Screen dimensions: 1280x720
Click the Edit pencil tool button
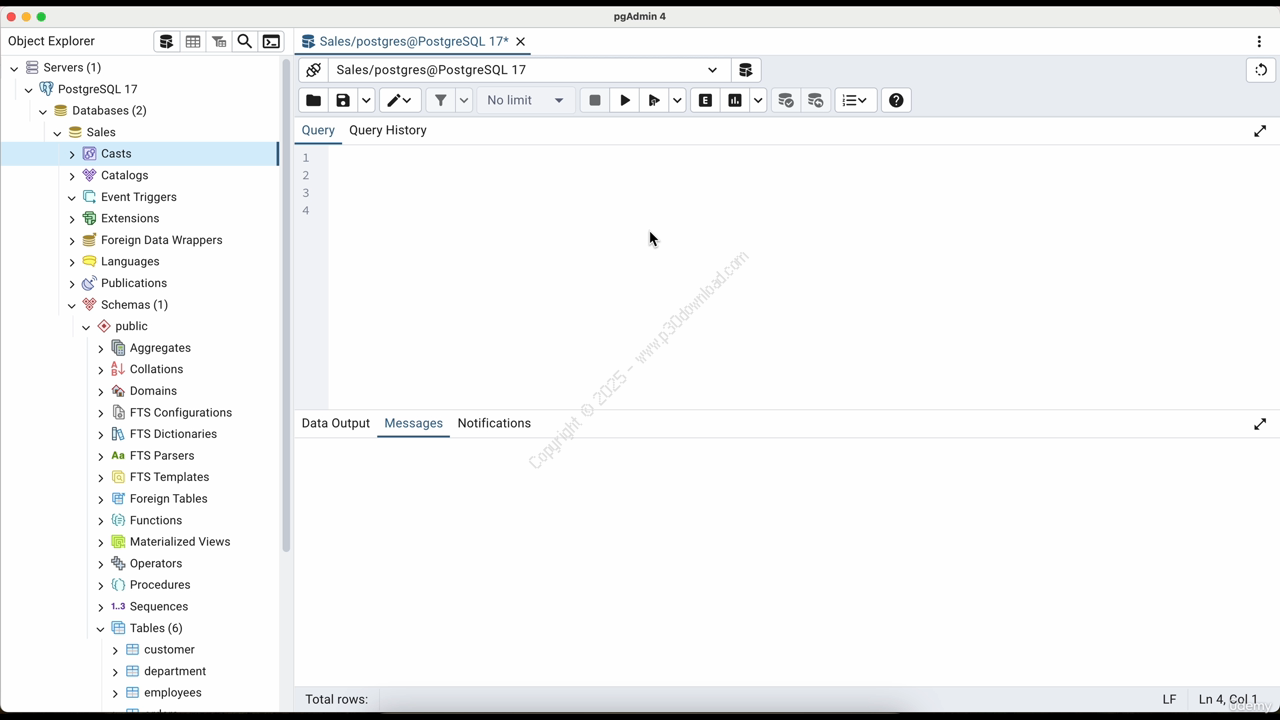[x=399, y=100]
